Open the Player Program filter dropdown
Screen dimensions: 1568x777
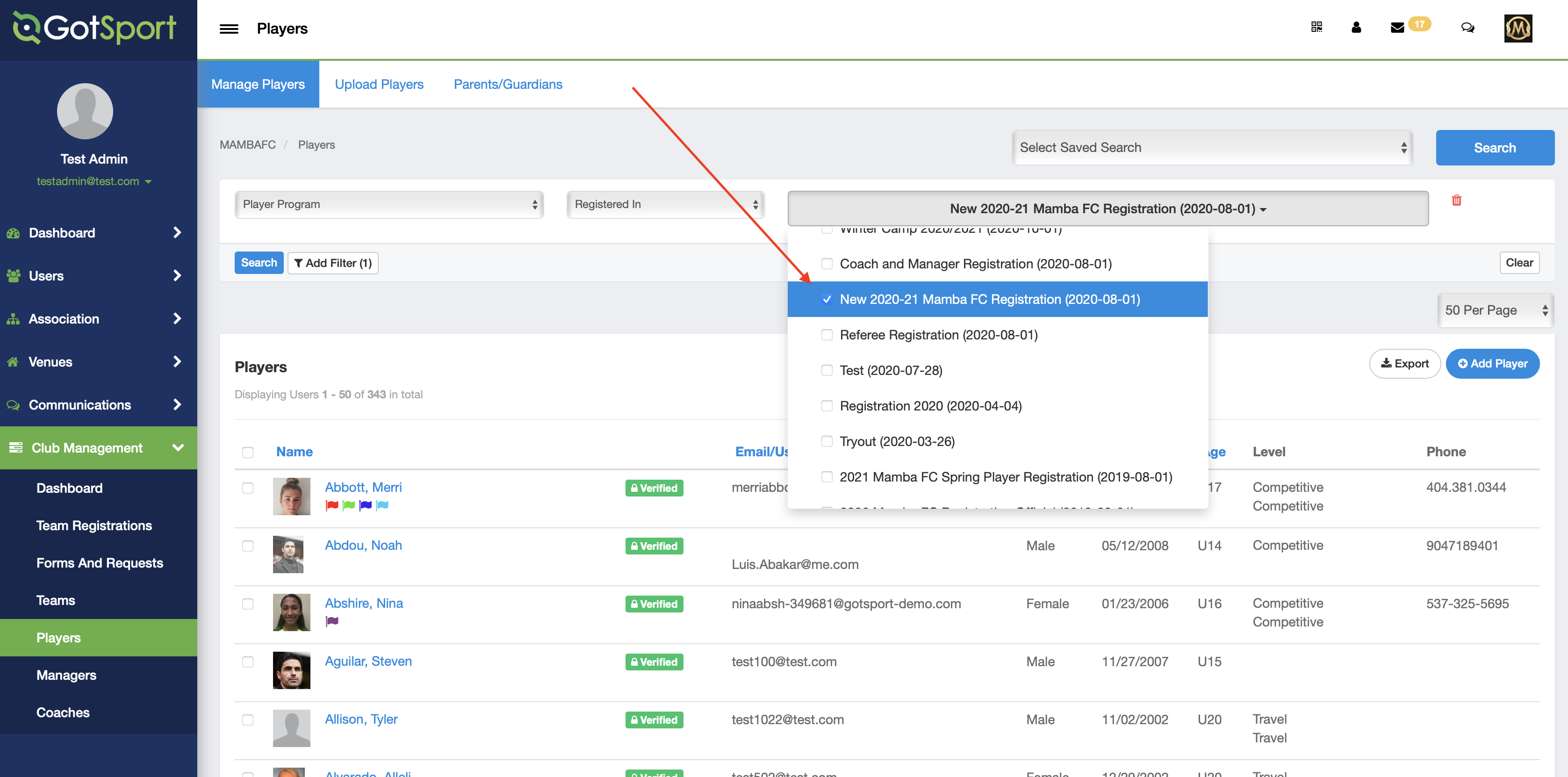[389, 204]
